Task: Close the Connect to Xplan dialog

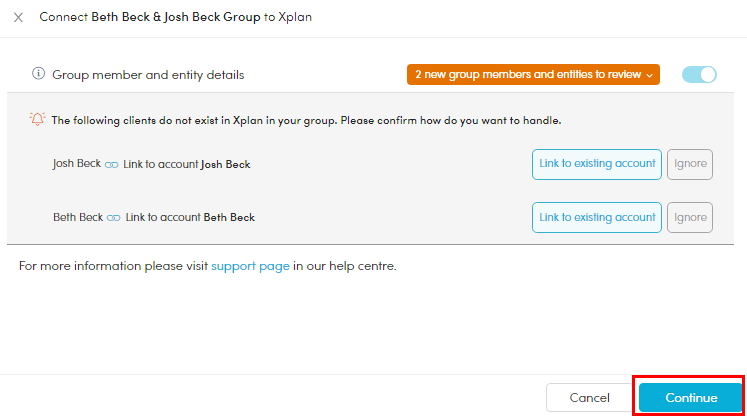Action: tap(18, 18)
